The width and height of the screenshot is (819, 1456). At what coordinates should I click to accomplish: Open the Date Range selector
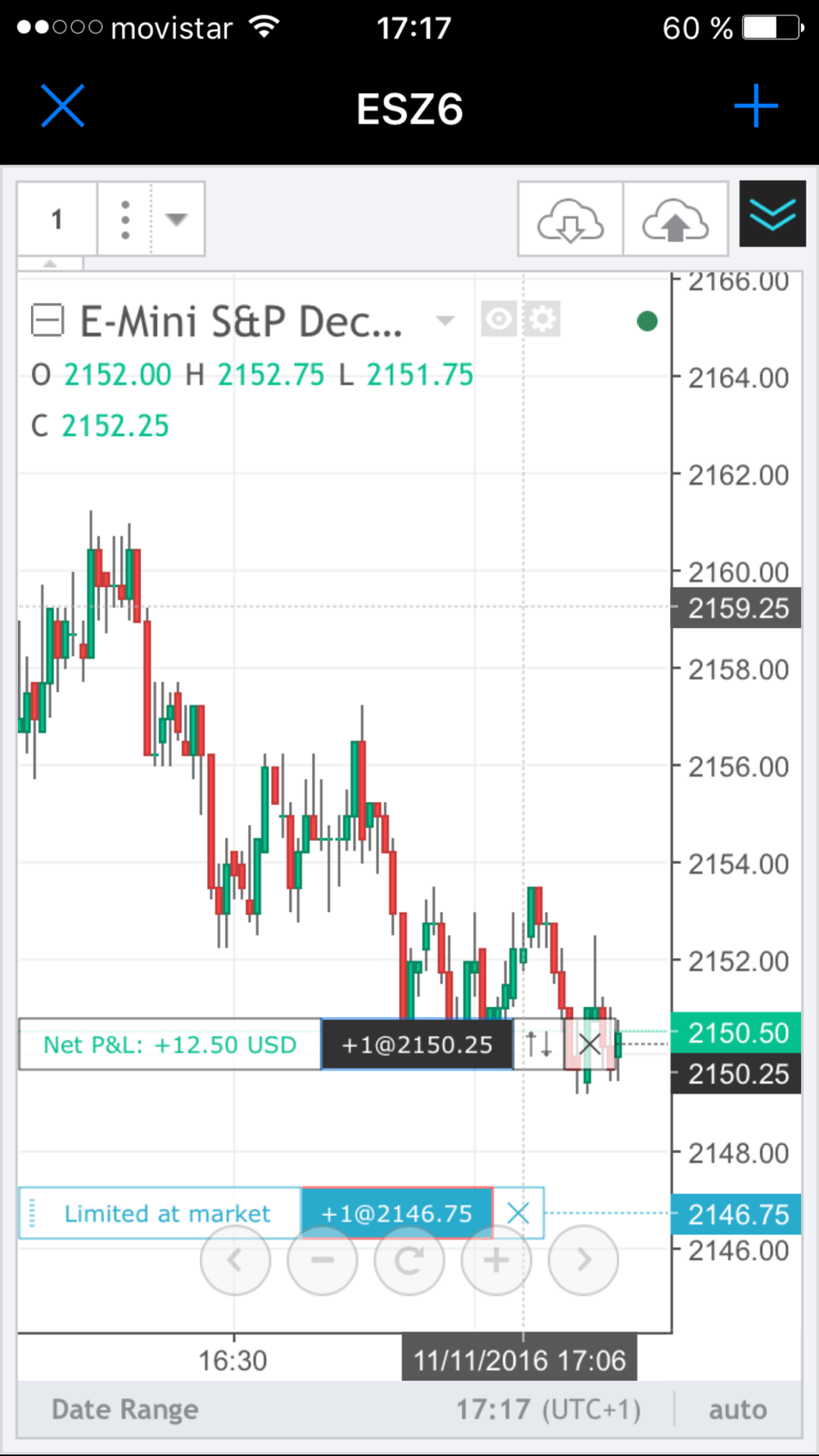click(x=124, y=1409)
